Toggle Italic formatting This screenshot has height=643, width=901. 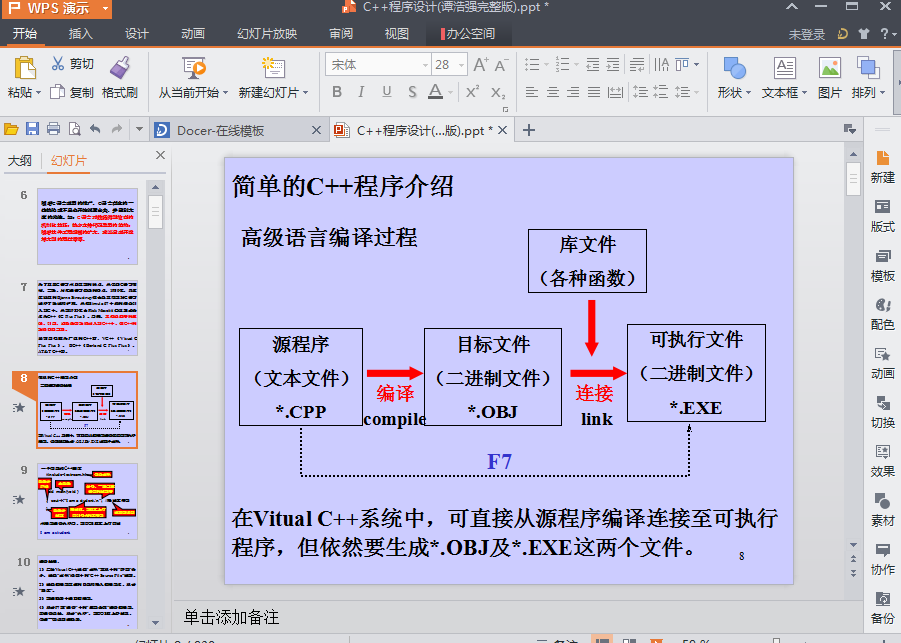pyautogui.click(x=361, y=92)
